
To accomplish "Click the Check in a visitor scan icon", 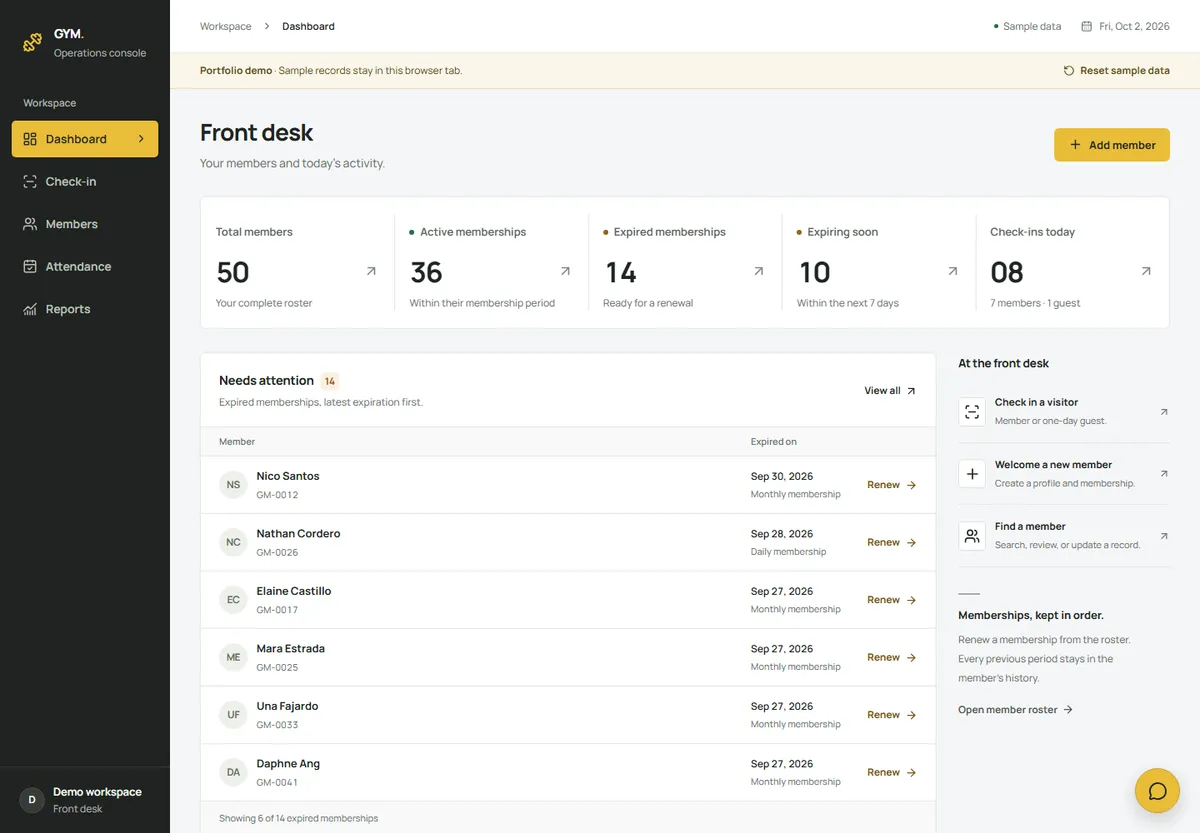I will pyautogui.click(x=972, y=412).
